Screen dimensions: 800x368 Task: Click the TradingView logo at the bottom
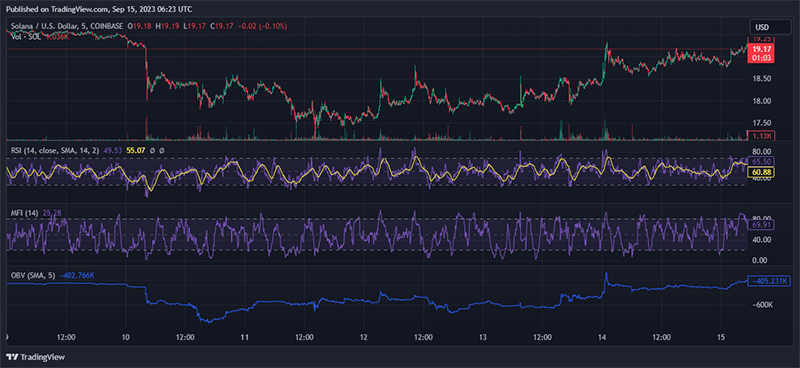[x=35, y=357]
